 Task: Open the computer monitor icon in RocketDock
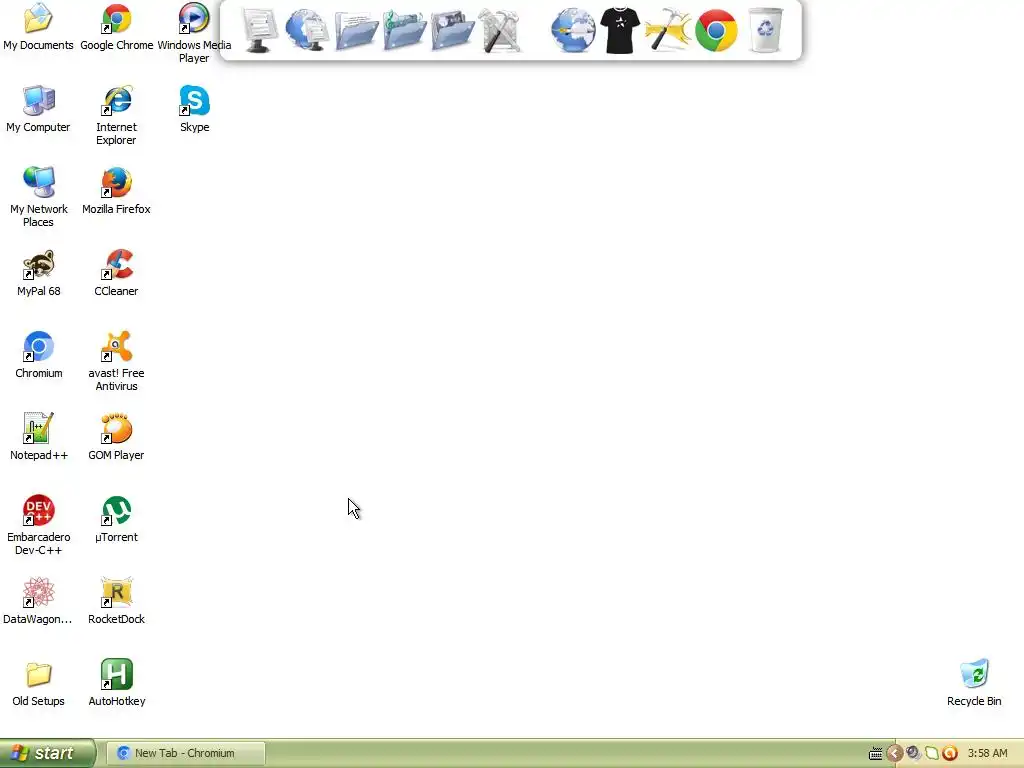coord(259,30)
